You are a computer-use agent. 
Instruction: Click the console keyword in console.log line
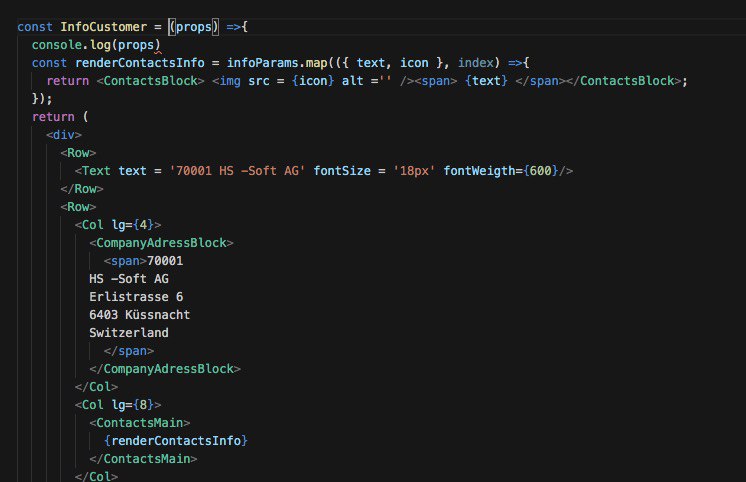pos(57,45)
